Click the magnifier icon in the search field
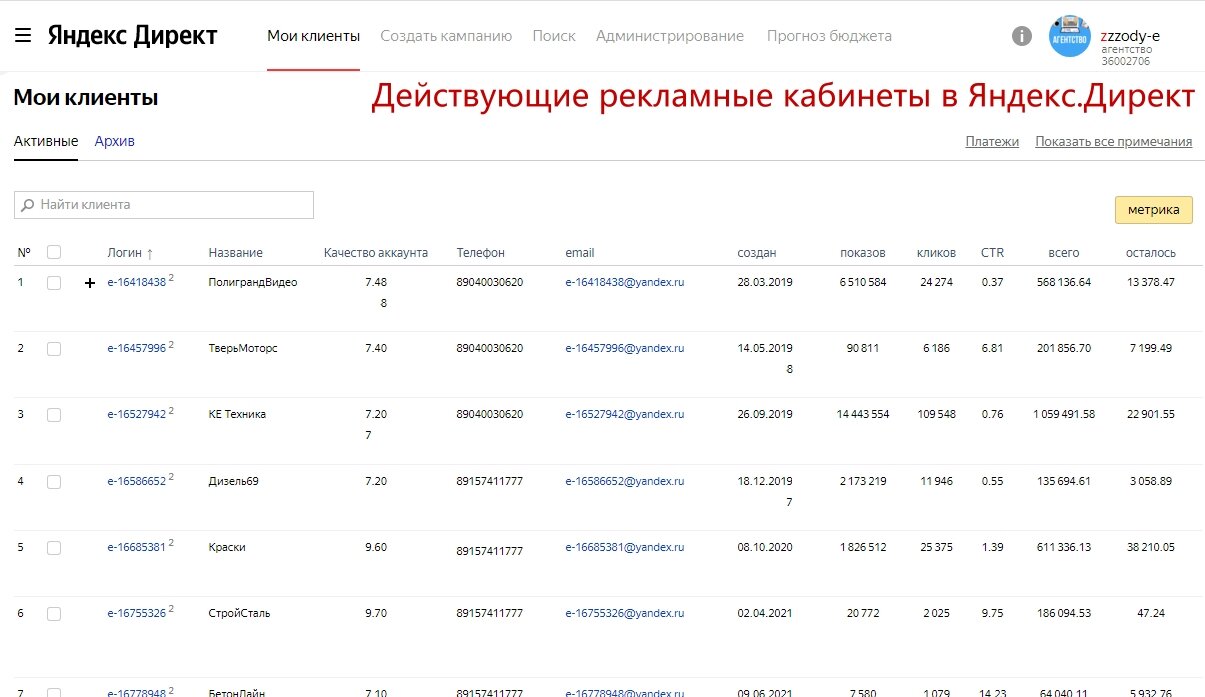This screenshot has height=697, width=1205. [27, 204]
